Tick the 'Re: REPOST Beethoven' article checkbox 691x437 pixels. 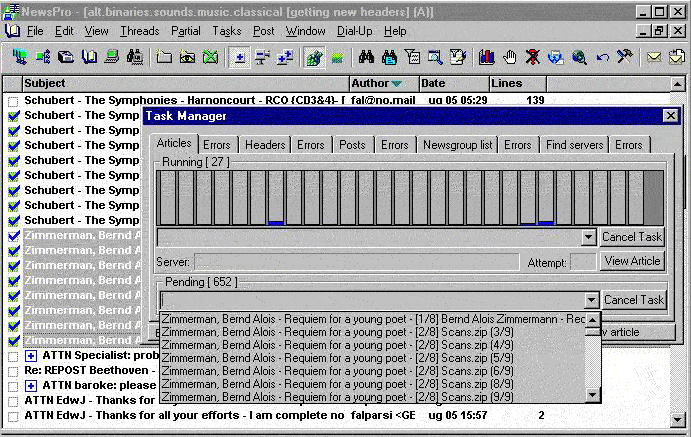coord(13,371)
